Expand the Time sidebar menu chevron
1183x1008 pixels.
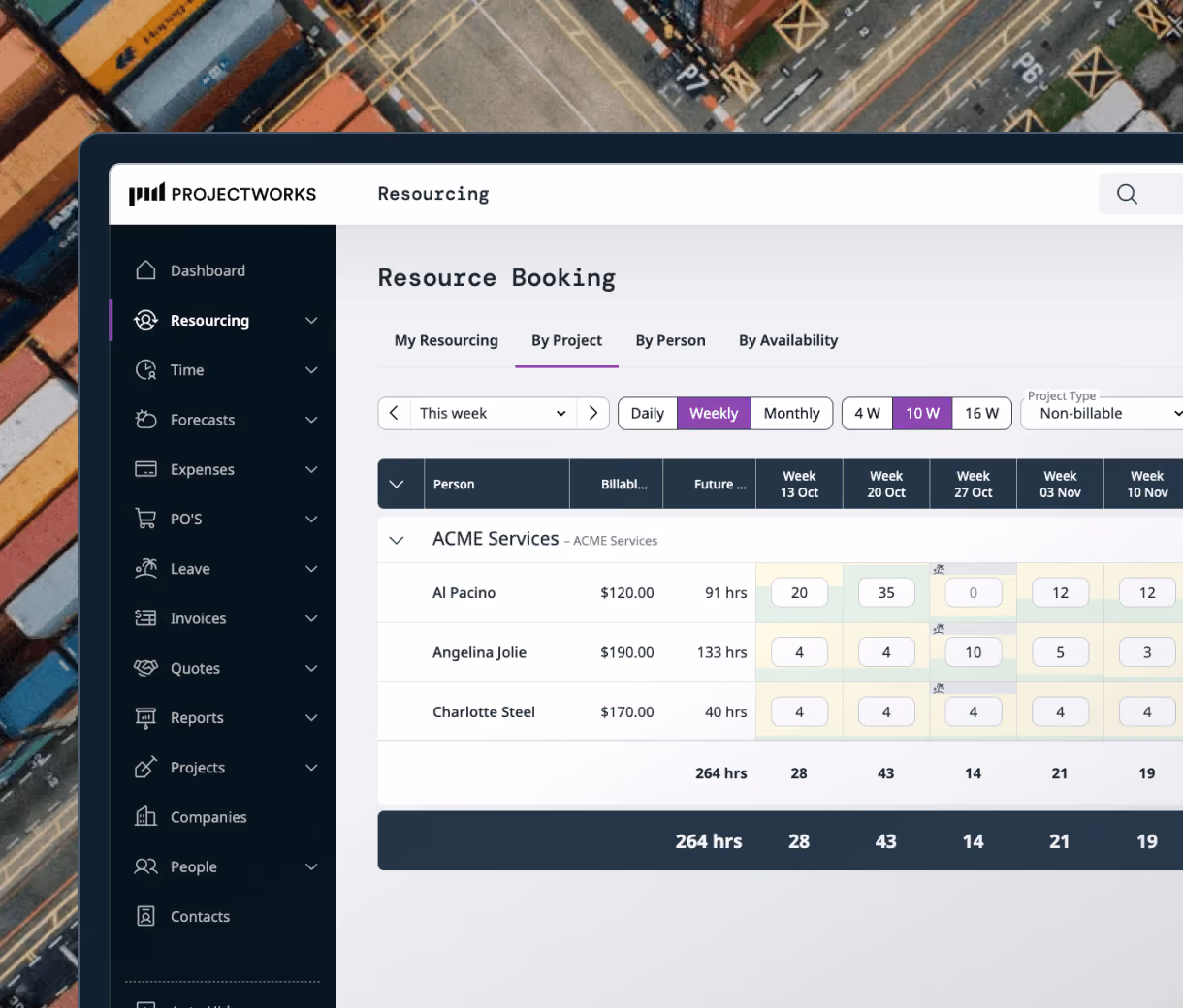coord(311,369)
